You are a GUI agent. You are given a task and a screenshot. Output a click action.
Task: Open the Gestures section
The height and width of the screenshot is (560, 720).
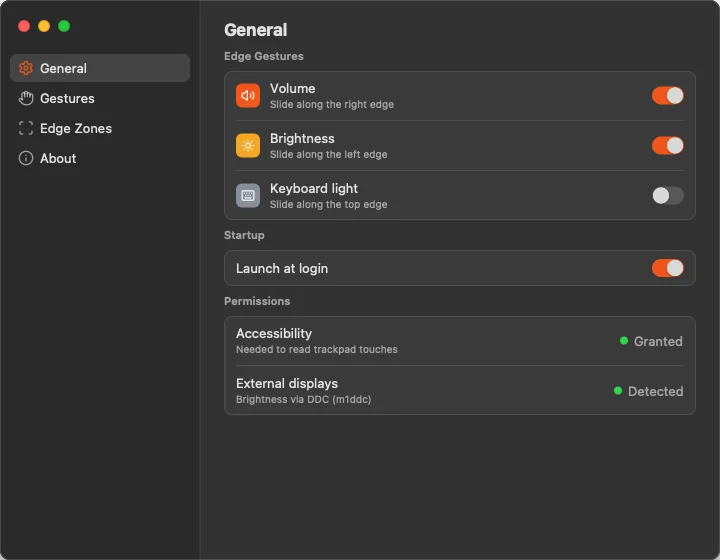point(100,98)
